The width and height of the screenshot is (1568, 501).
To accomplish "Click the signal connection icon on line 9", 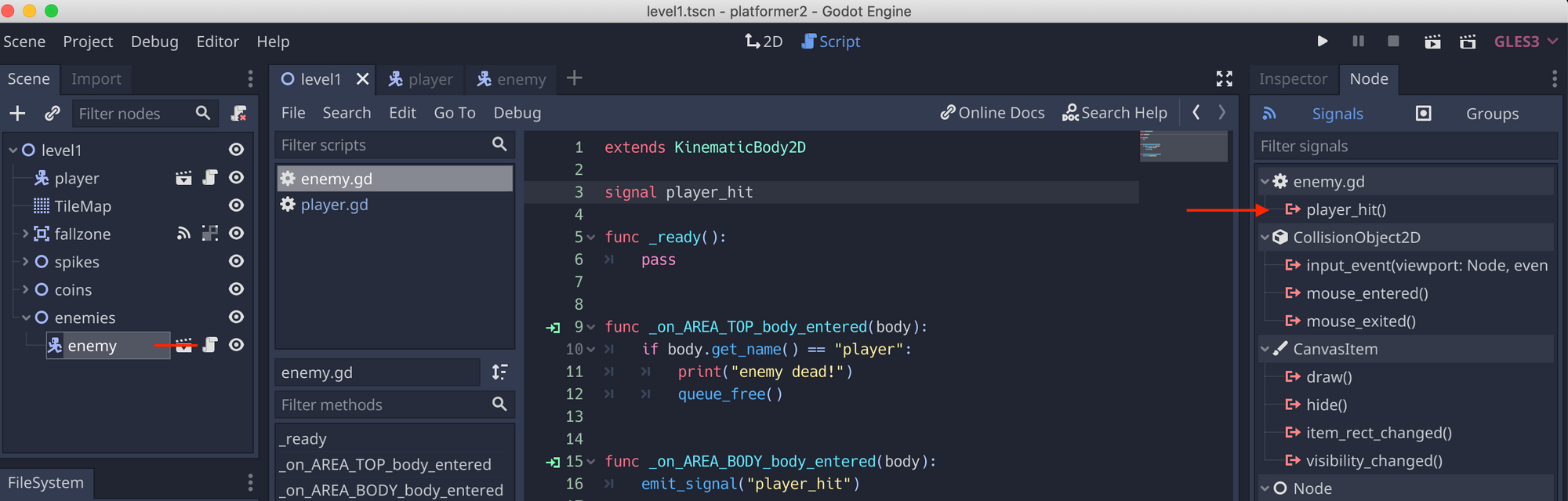I will tap(553, 327).
